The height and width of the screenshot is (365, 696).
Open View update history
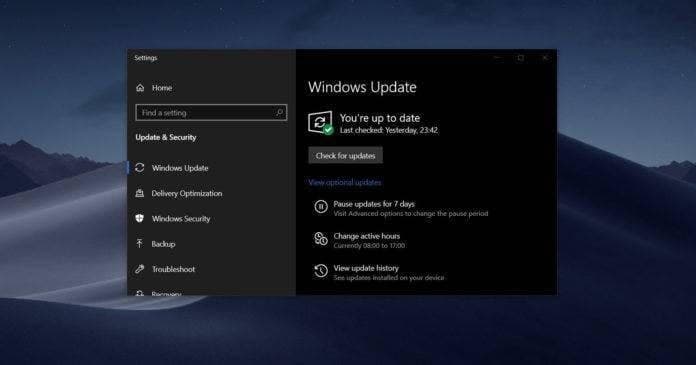pyautogui.click(x=366, y=268)
